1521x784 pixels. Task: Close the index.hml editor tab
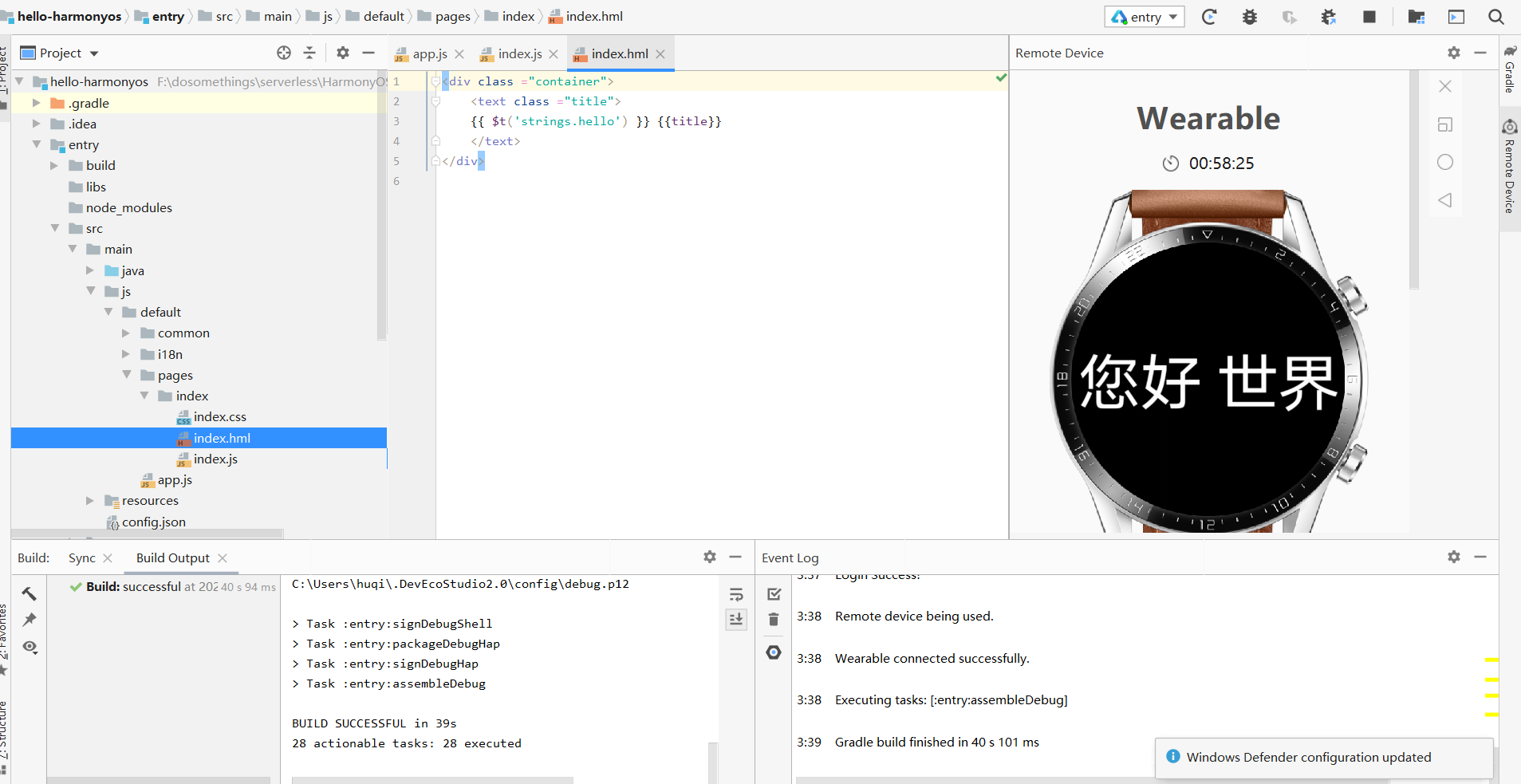point(660,54)
